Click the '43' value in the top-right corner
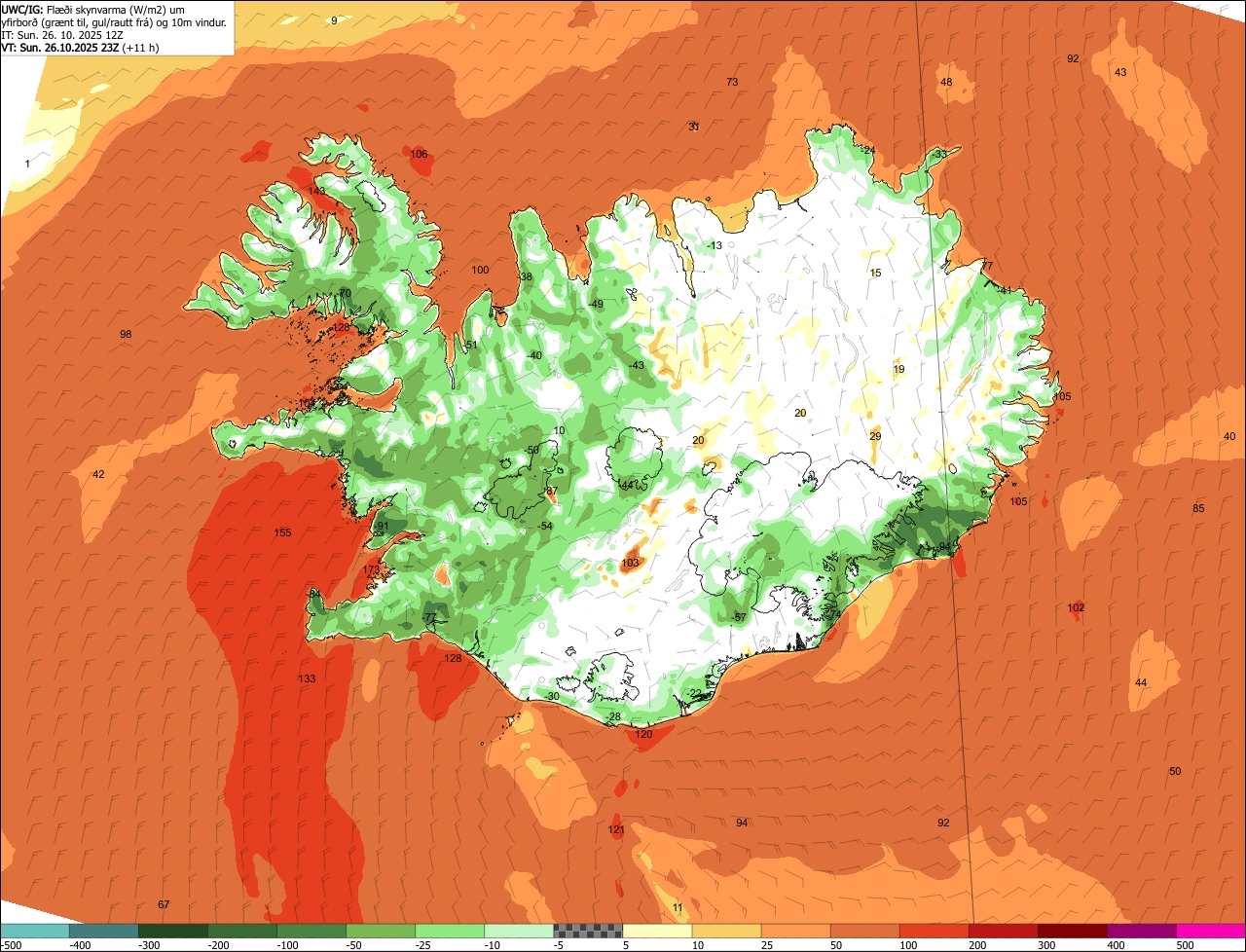Screen dimensions: 1246x952 point(1120,72)
